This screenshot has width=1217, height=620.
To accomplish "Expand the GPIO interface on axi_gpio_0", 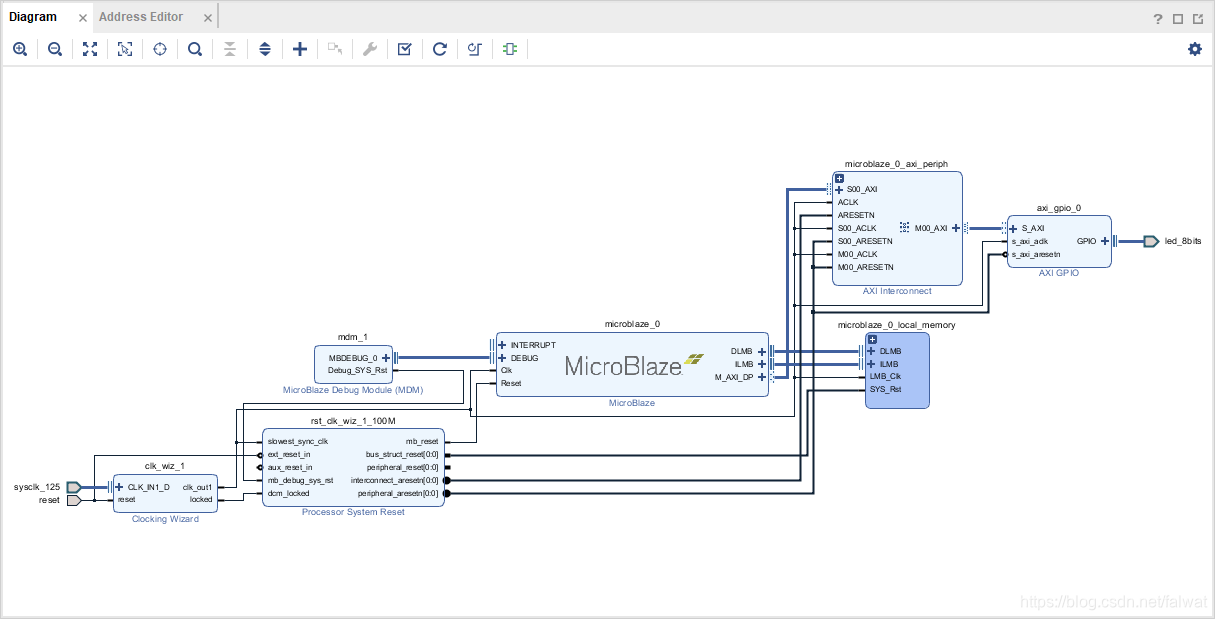I will tap(1105, 241).
